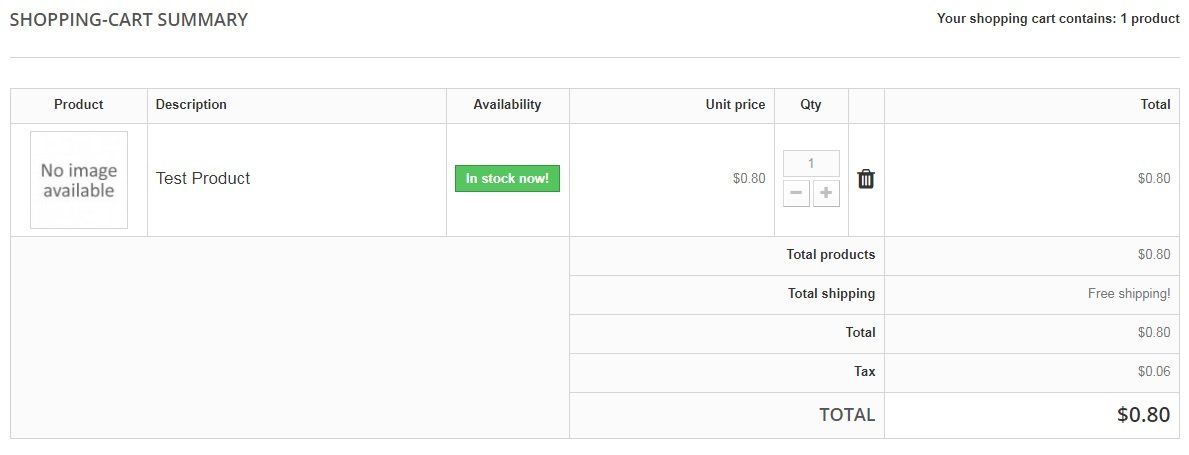Select the 'Free shipping!' text
The height and width of the screenshot is (455, 1189).
point(1129,294)
